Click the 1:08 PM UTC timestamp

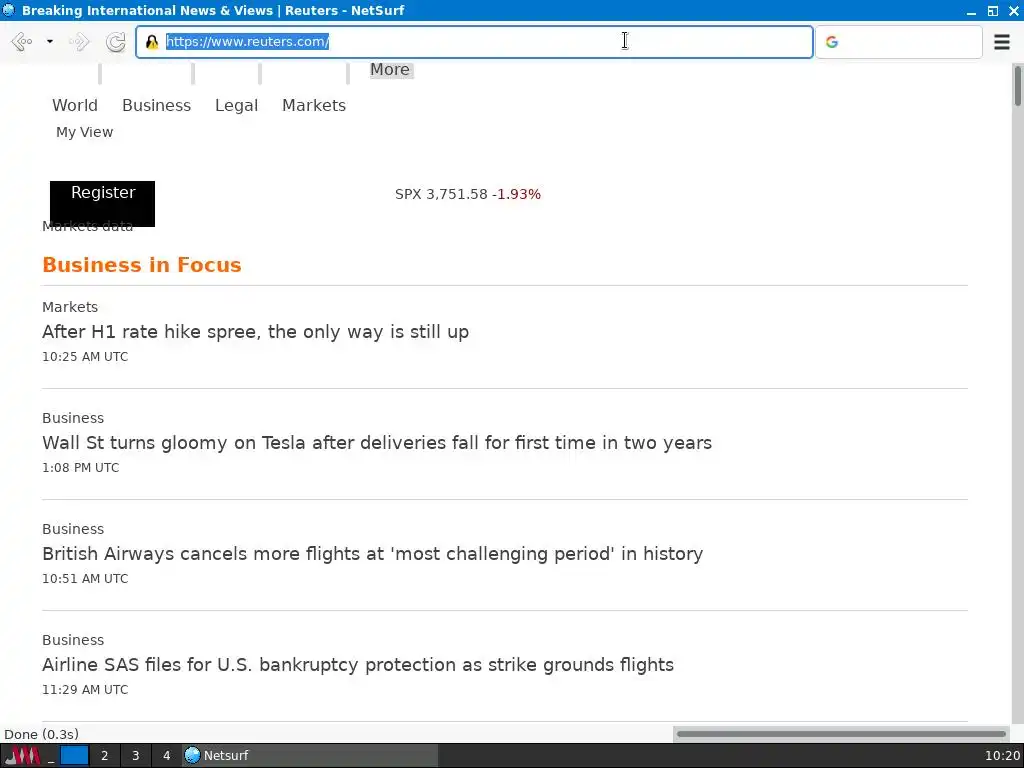[80, 468]
